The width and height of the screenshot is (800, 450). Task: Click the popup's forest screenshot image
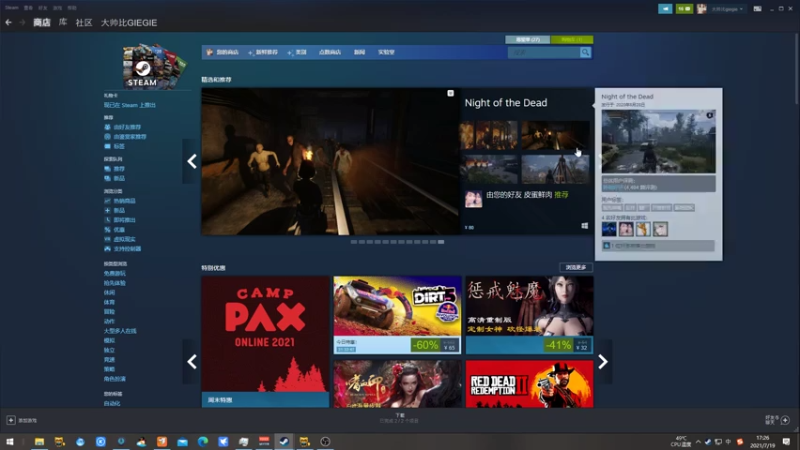658,141
